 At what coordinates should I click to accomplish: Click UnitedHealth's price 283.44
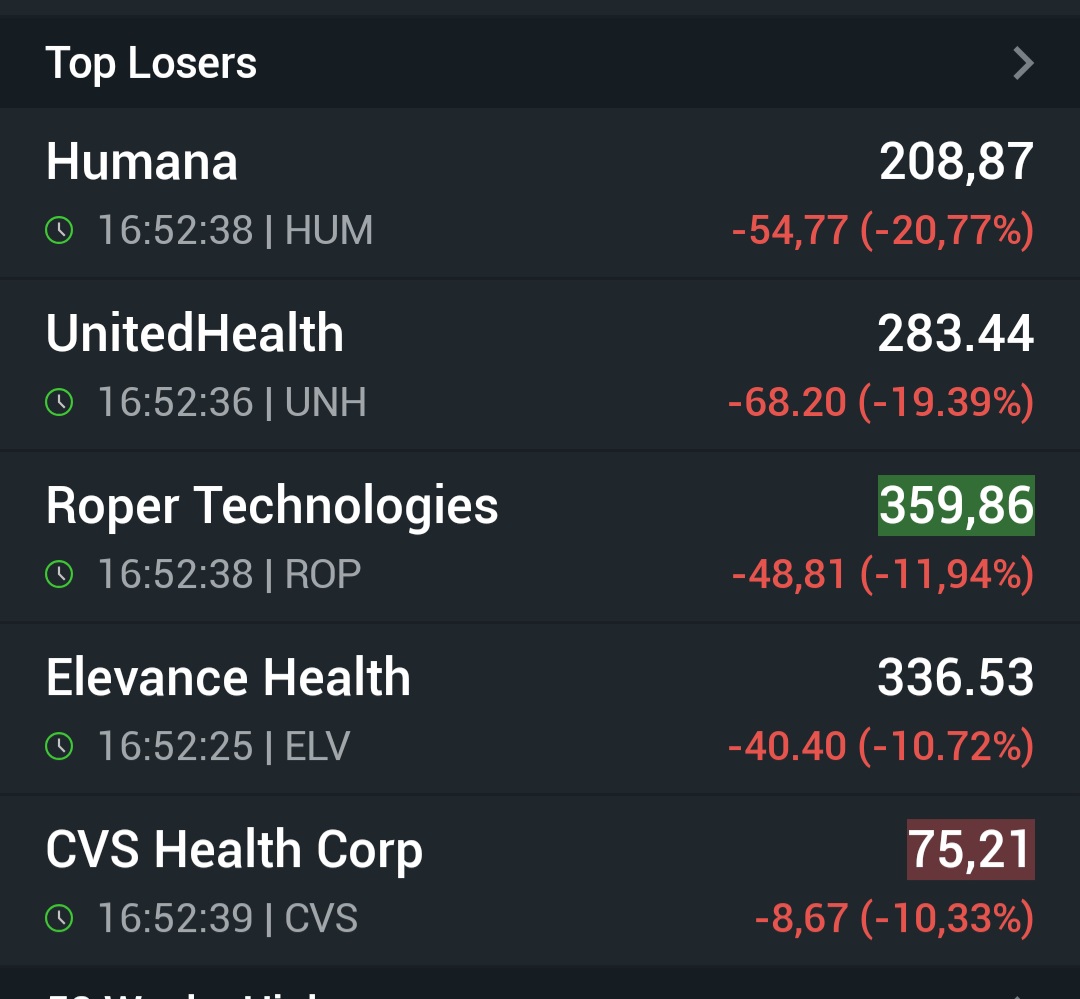tap(956, 334)
